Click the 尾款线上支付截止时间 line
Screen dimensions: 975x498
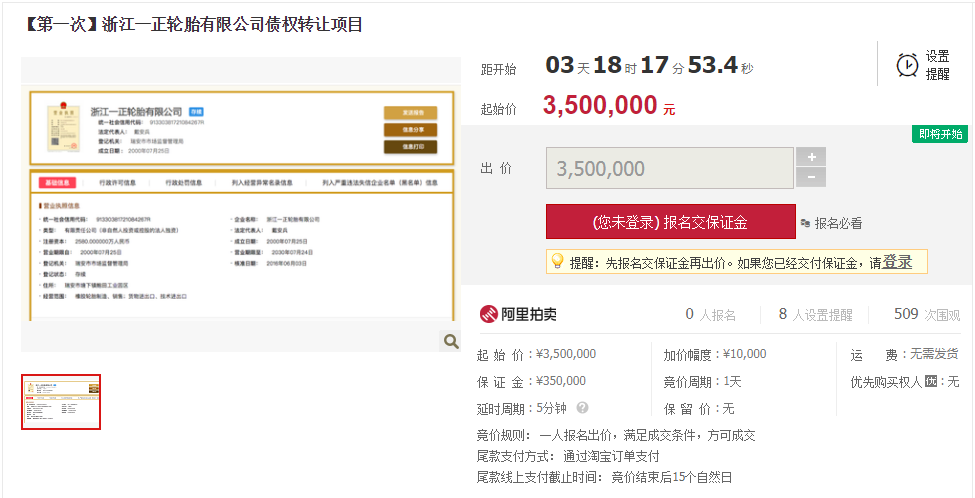[x=604, y=477]
